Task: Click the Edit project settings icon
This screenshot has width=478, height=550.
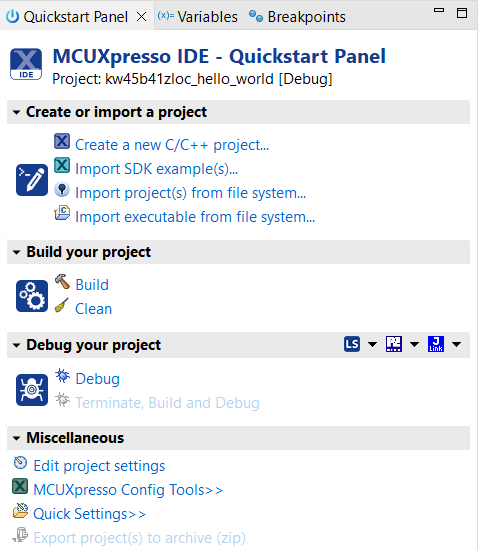Action: (20, 463)
